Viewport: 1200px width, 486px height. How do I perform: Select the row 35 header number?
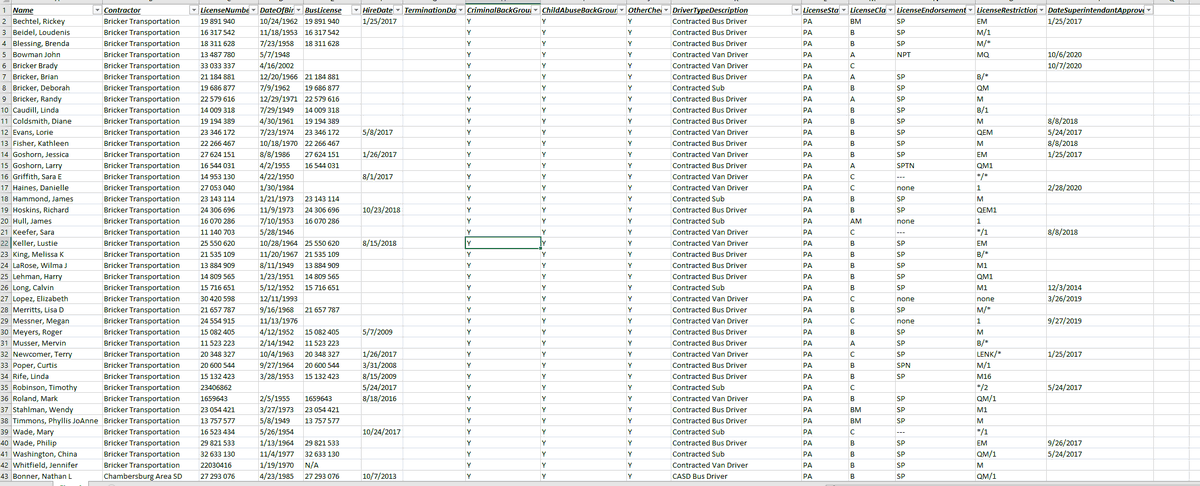[x=5, y=388]
